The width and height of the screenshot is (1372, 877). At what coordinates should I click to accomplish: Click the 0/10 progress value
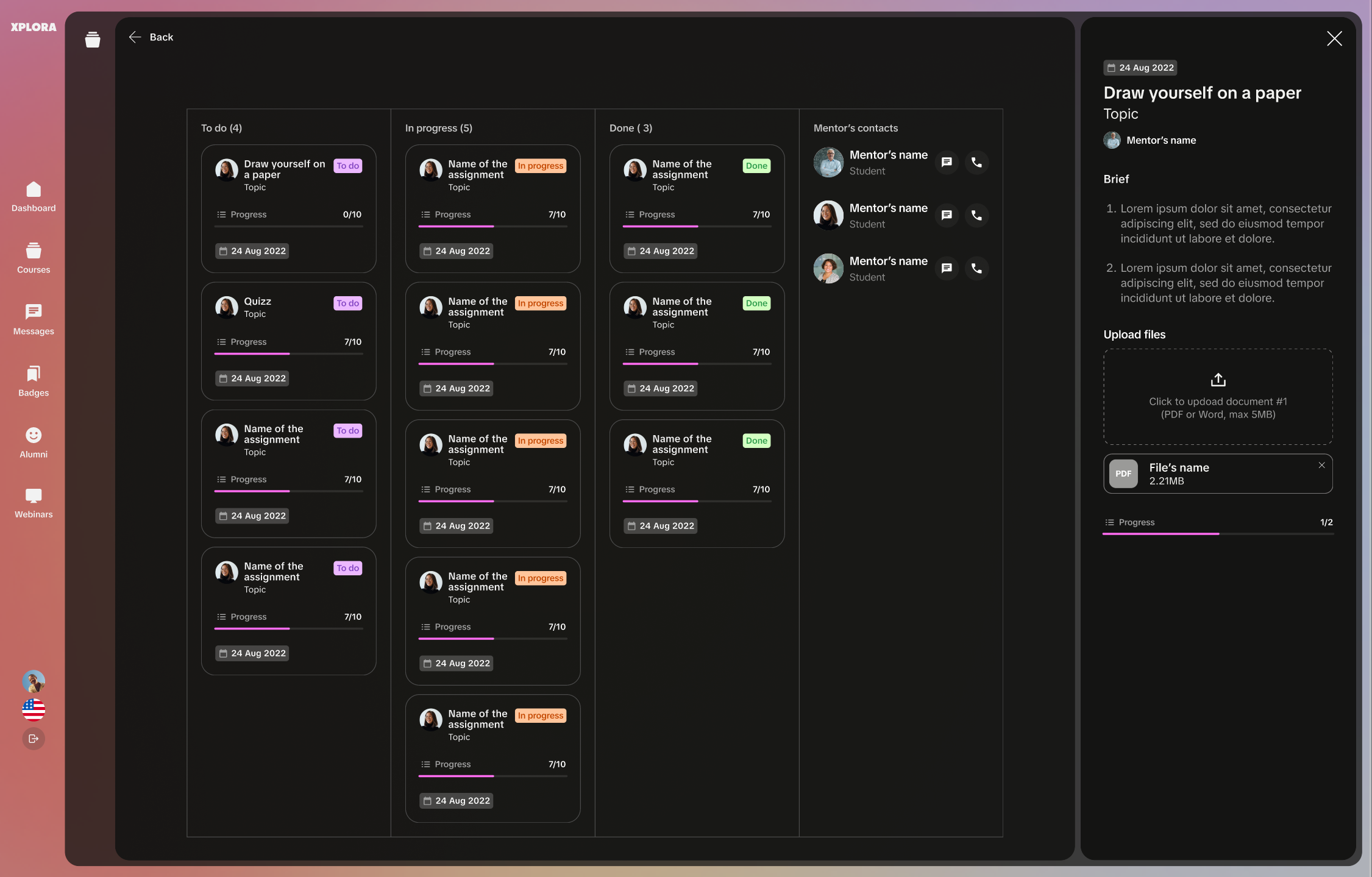click(352, 215)
